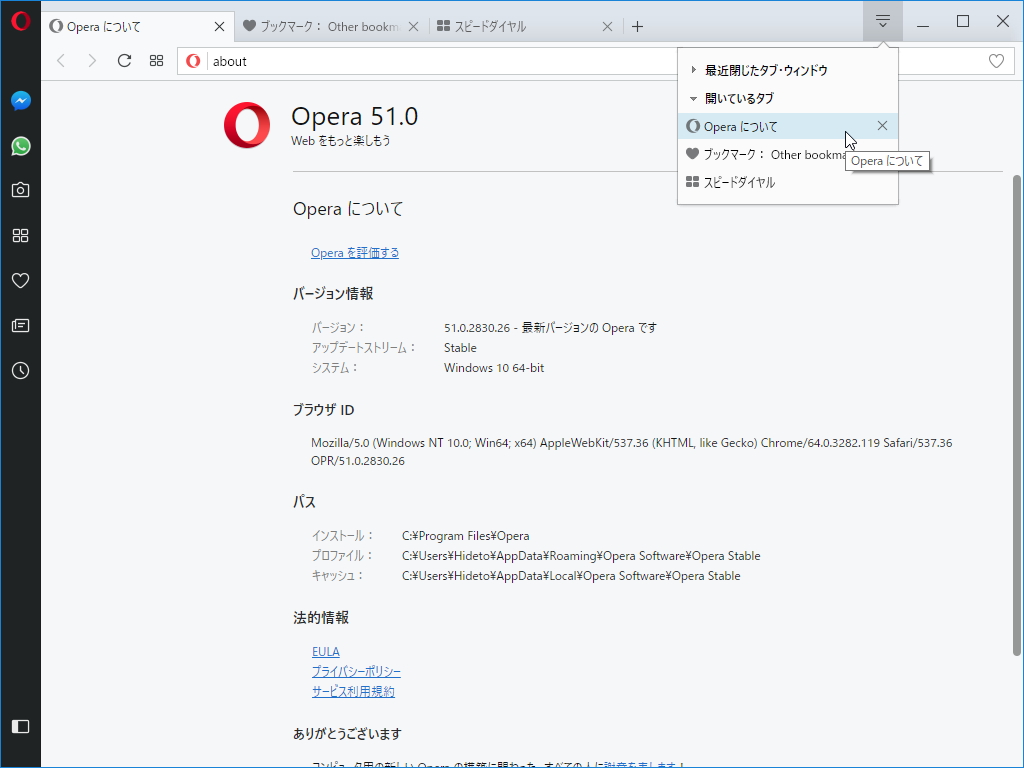The height and width of the screenshot is (768, 1024).
Task: Click version text 51.0.2830.26
Action: [551, 327]
